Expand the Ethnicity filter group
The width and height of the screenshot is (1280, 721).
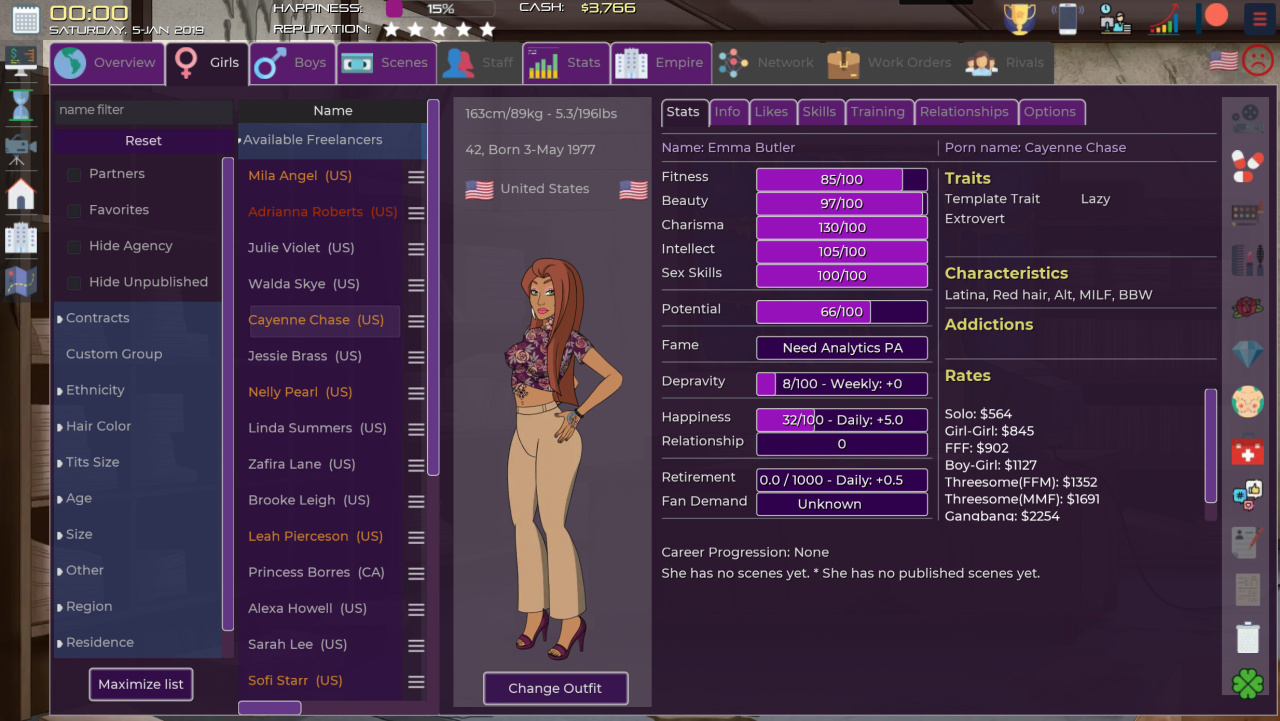click(x=94, y=390)
